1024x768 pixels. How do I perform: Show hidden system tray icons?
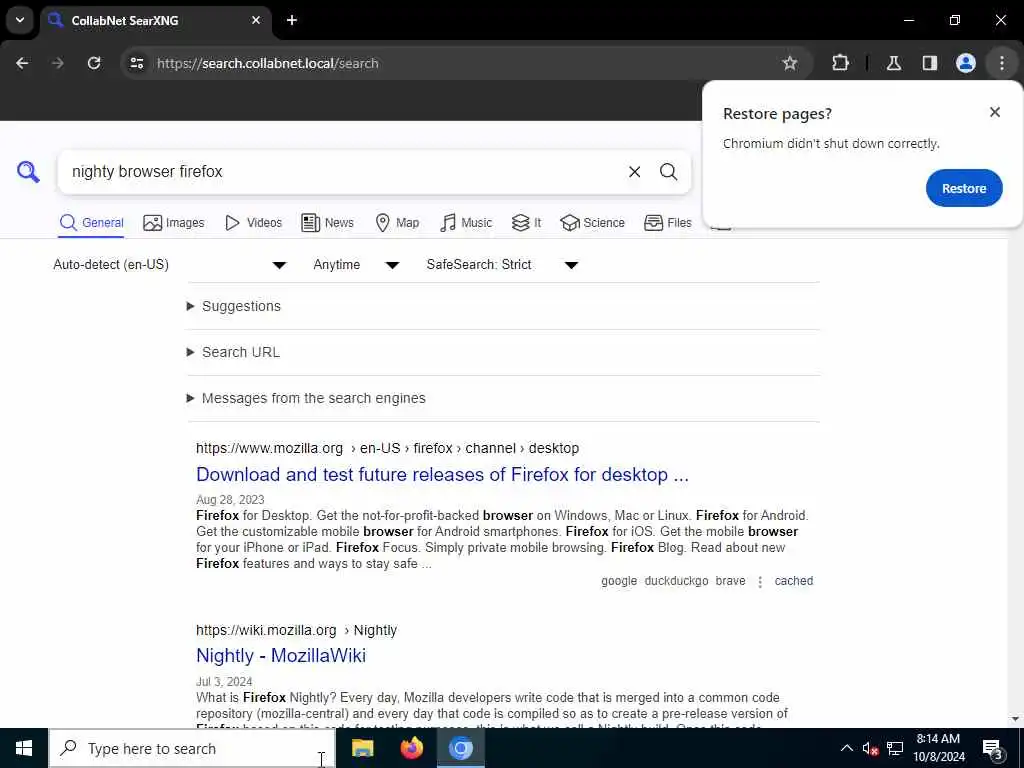[846, 748]
